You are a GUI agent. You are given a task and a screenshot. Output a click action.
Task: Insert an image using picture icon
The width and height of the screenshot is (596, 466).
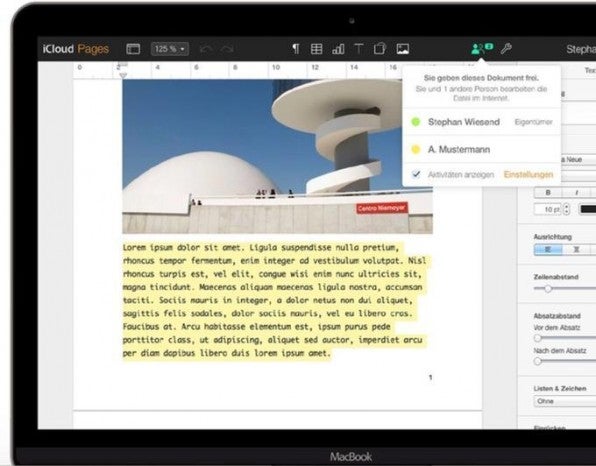pyautogui.click(x=403, y=49)
